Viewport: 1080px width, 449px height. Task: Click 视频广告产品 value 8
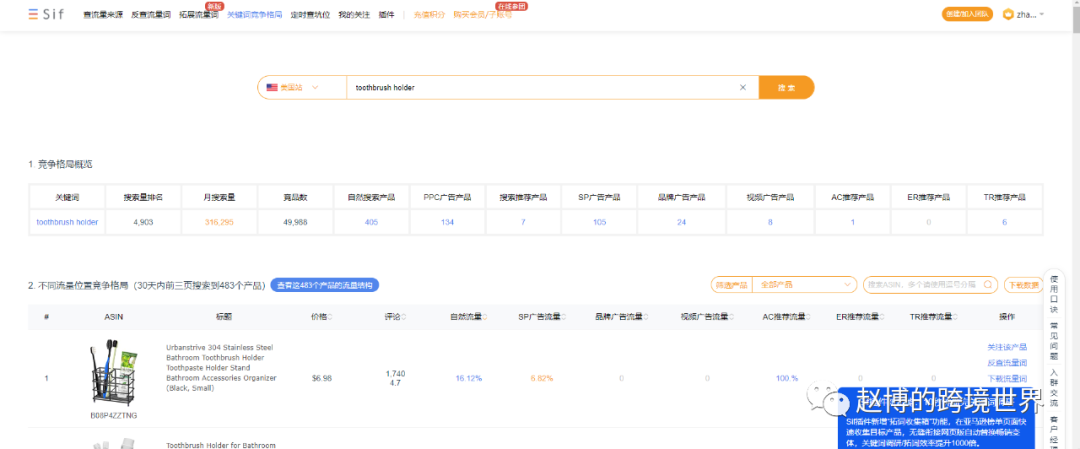(x=770, y=222)
